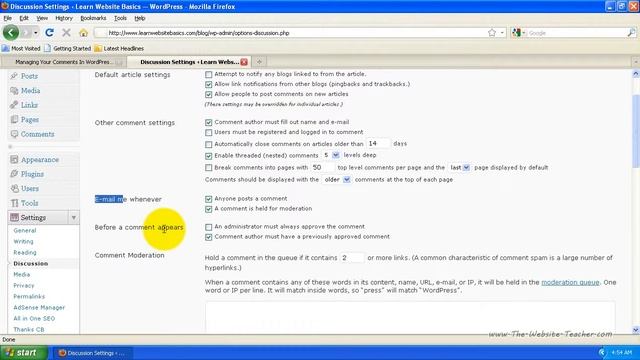Collapse the Settings menu arrow
640x360 pixels.
[73, 218]
